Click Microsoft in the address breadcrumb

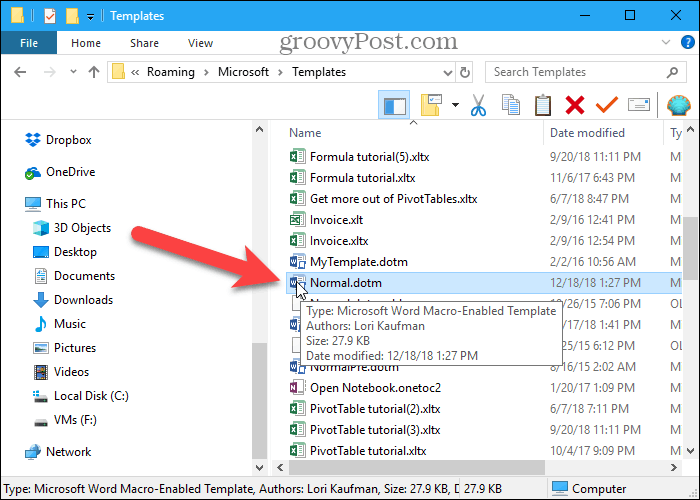[243, 72]
